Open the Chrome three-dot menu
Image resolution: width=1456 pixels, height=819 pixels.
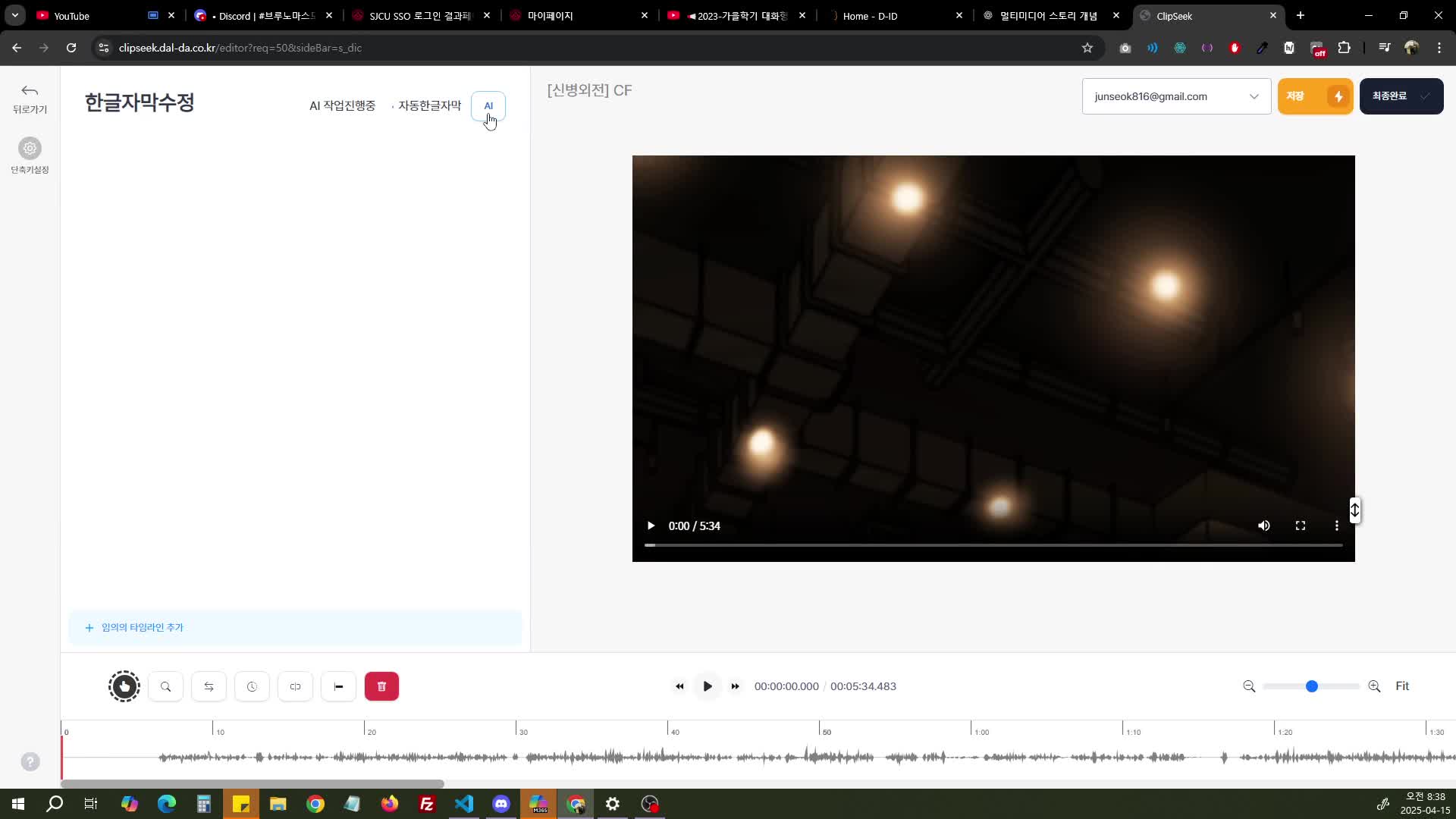[x=1439, y=48]
